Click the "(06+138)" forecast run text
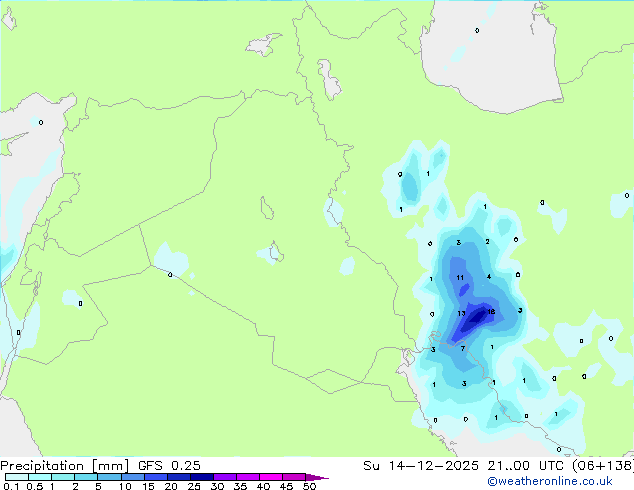 pyautogui.click(x=603, y=466)
